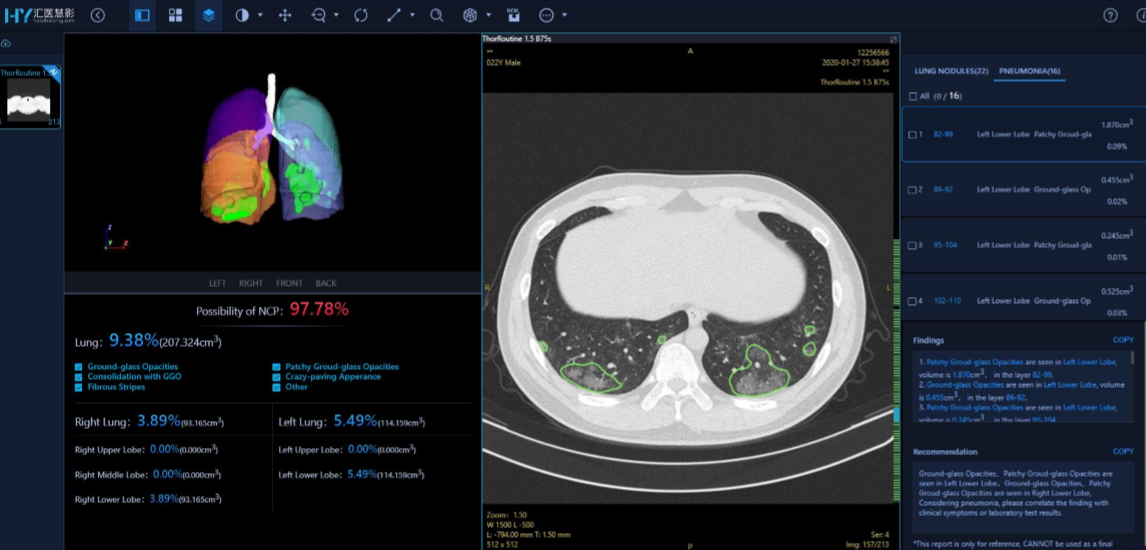The image size is (1146, 550).
Task: Select the ThorRoutine series thumbnail
Action: pyautogui.click(x=29, y=98)
